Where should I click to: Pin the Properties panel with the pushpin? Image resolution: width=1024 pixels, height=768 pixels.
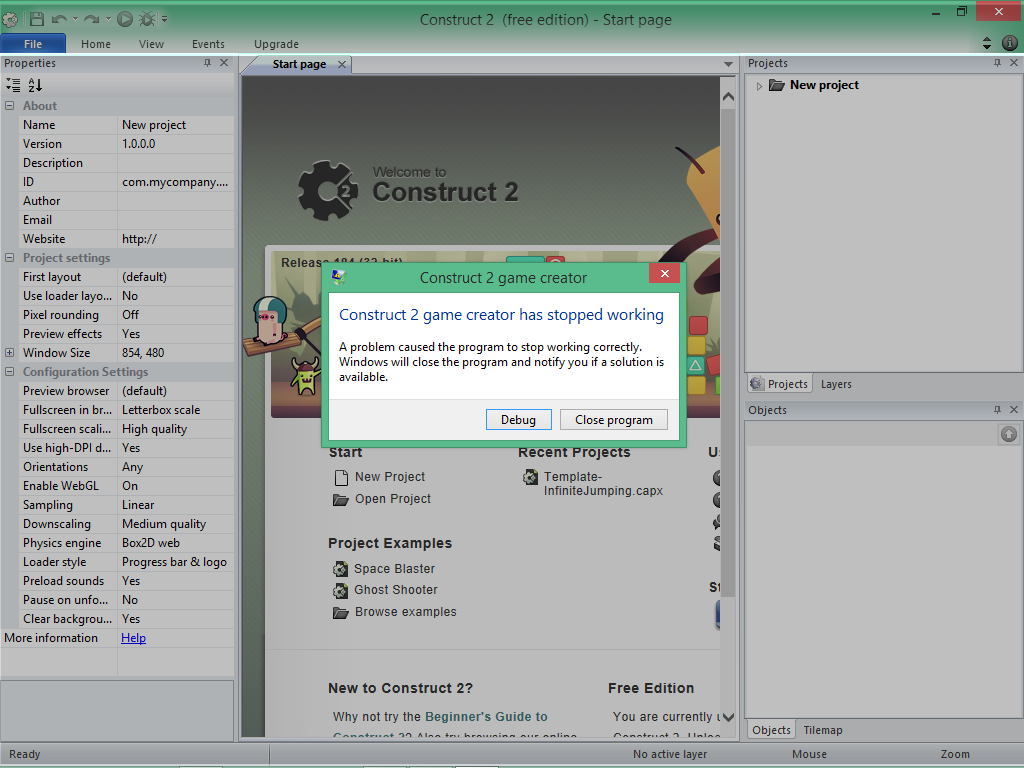click(208, 62)
